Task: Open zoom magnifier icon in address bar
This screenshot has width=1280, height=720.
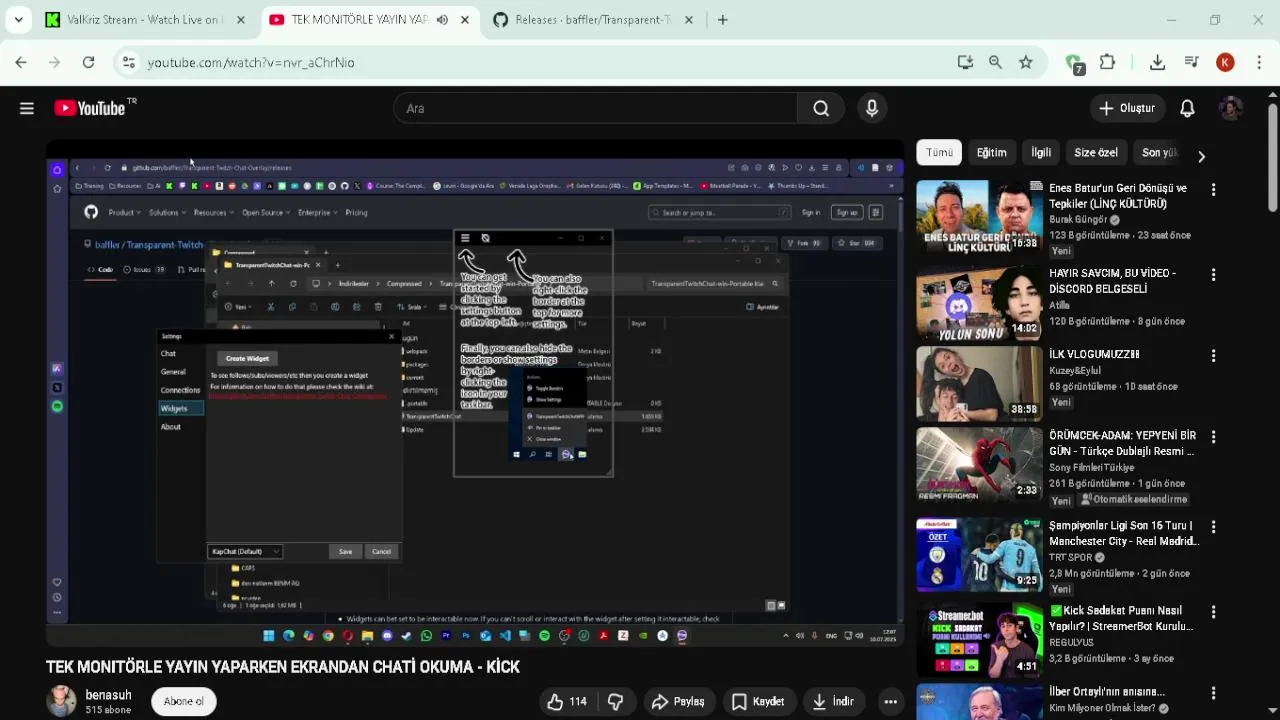Action: click(x=995, y=62)
